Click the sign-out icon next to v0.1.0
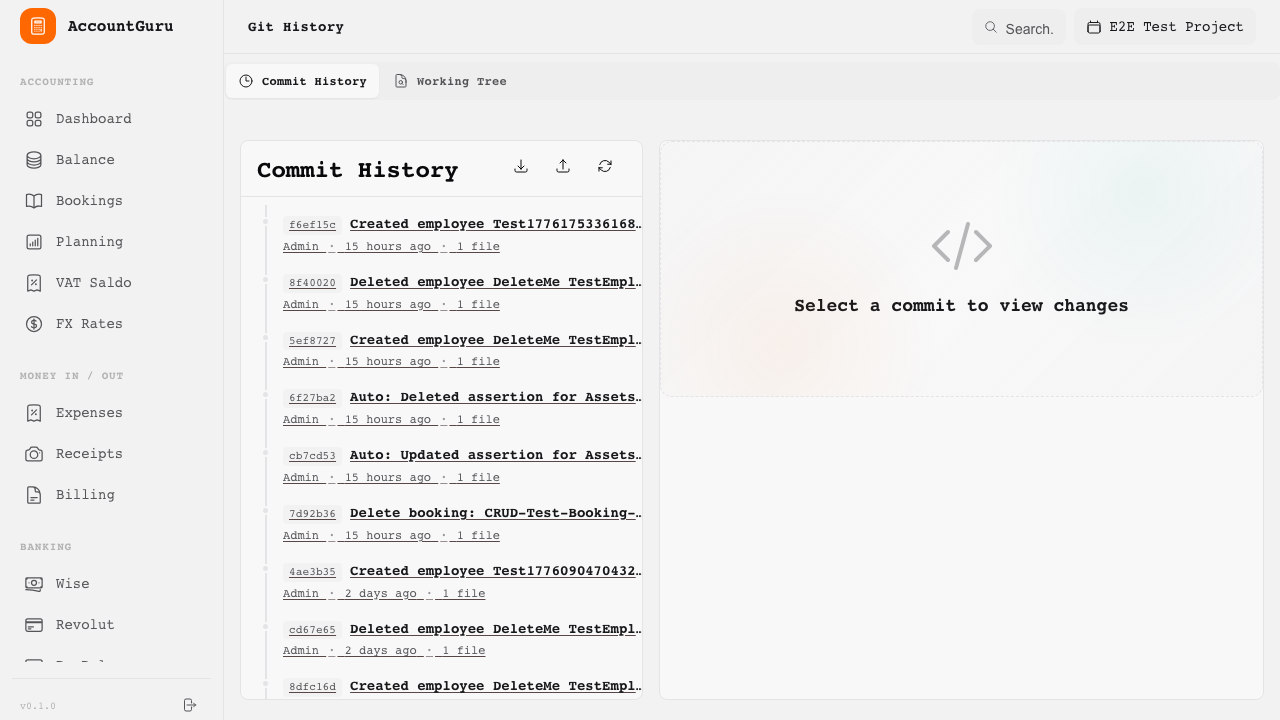 189,705
